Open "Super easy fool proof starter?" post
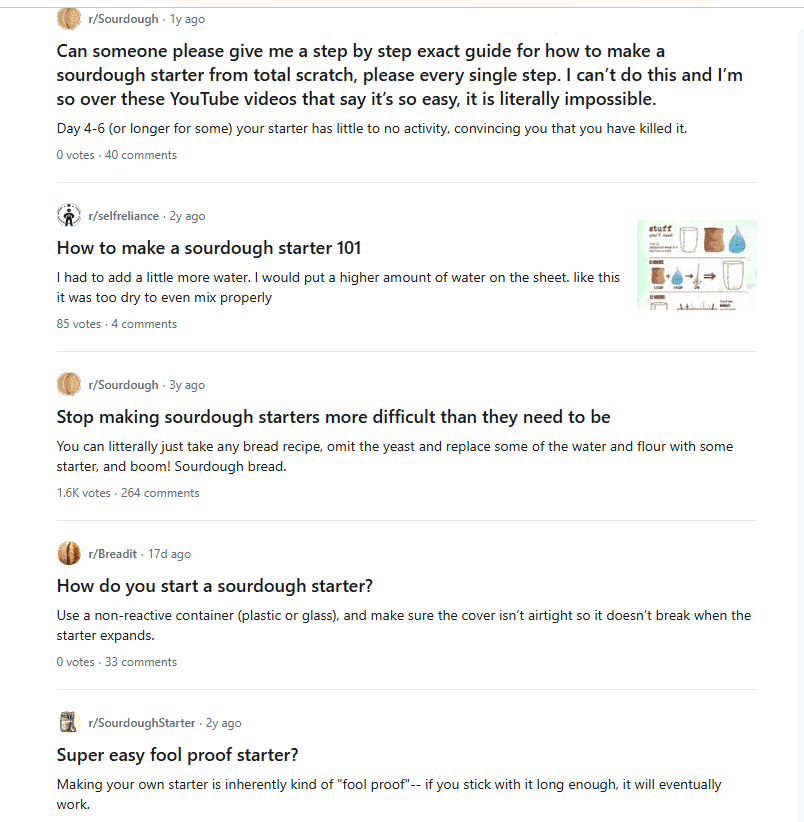The height and width of the screenshot is (822, 804). (178, 755)
